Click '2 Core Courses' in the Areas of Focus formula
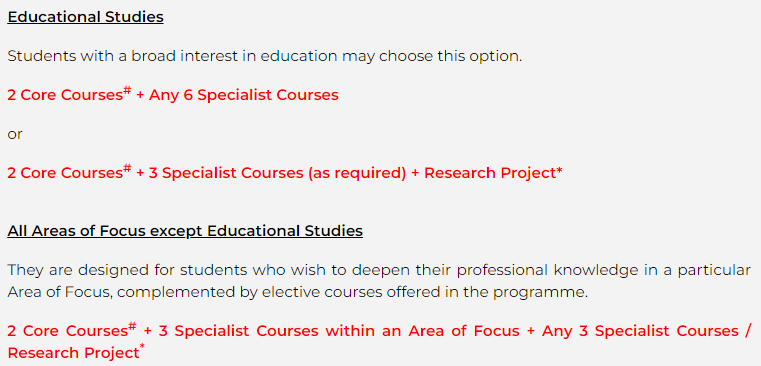This screenshot has width=761, height=366. point(67,331)
